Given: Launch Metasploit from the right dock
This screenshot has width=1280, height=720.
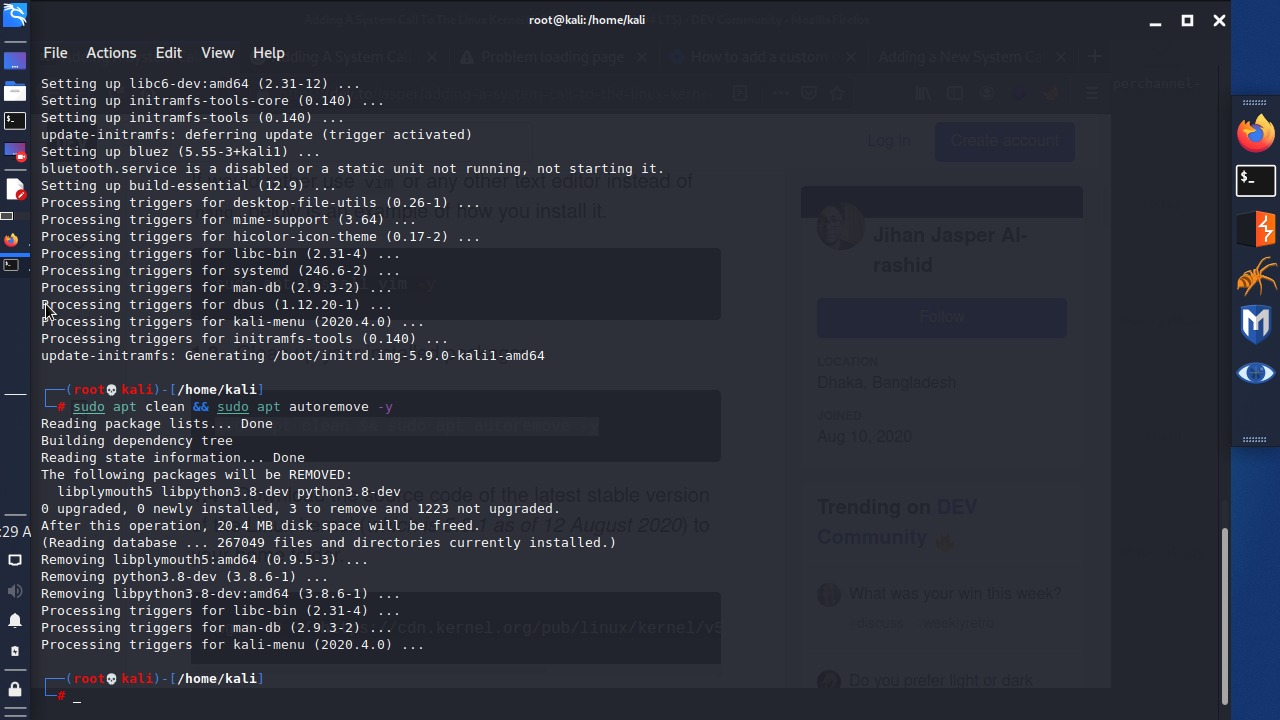Looking at the screenshot, I should point(1256,325).
